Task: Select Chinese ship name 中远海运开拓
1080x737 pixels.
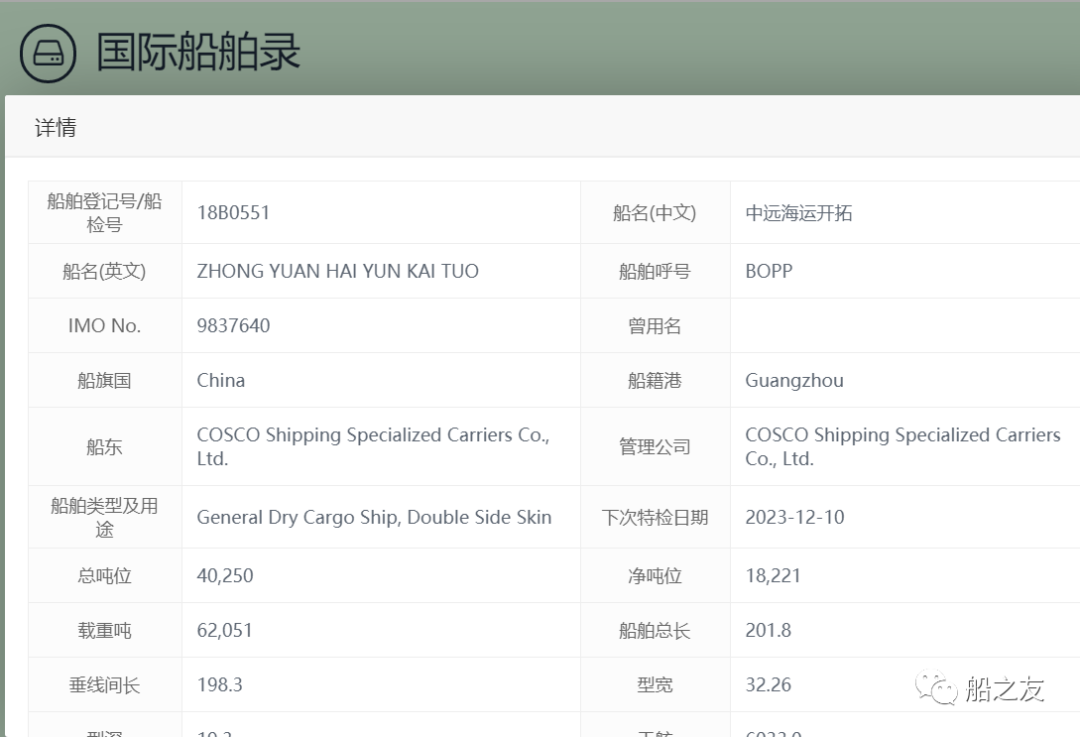Action: tap(798, 213)
